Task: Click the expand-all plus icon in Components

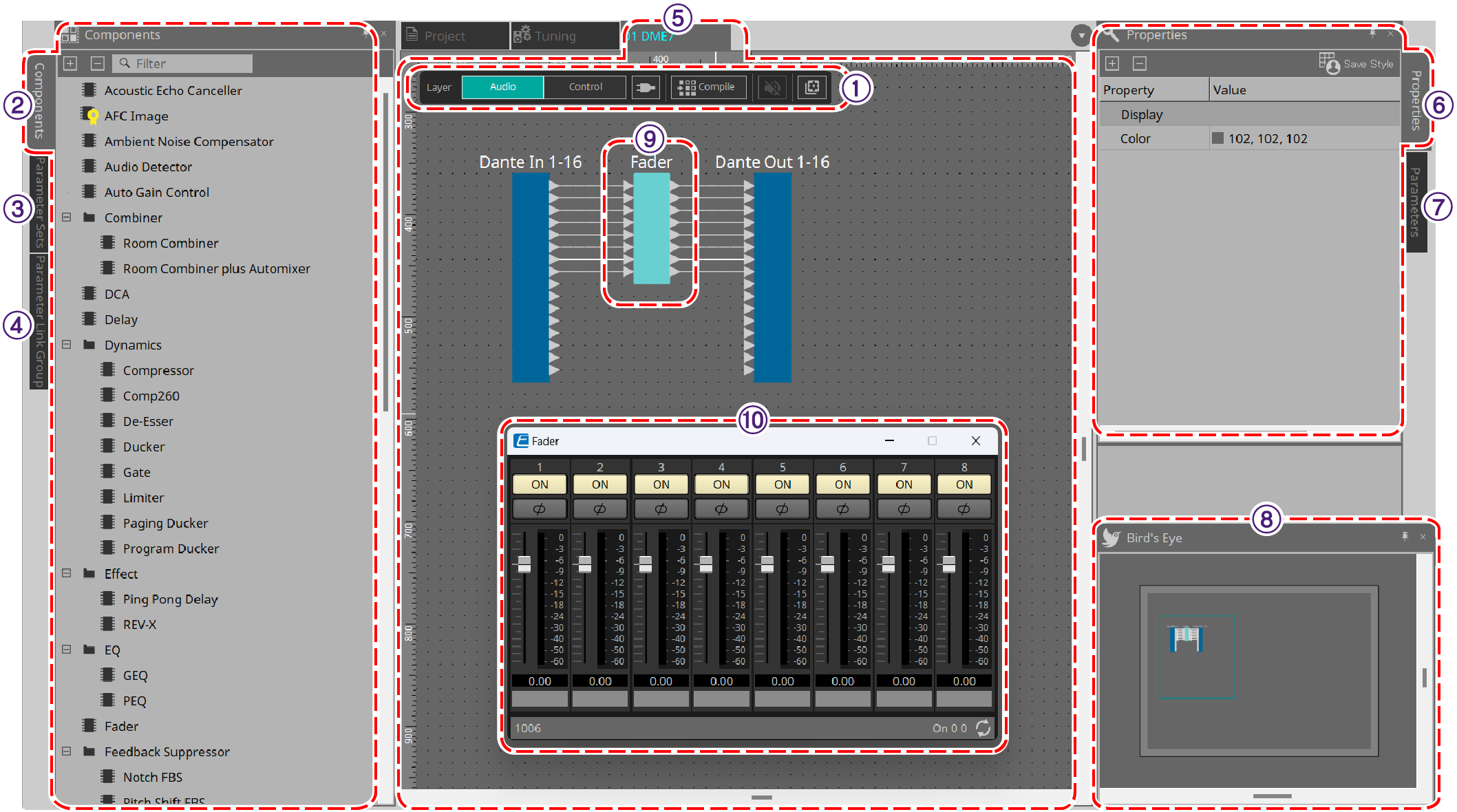Action: [70, 63]
